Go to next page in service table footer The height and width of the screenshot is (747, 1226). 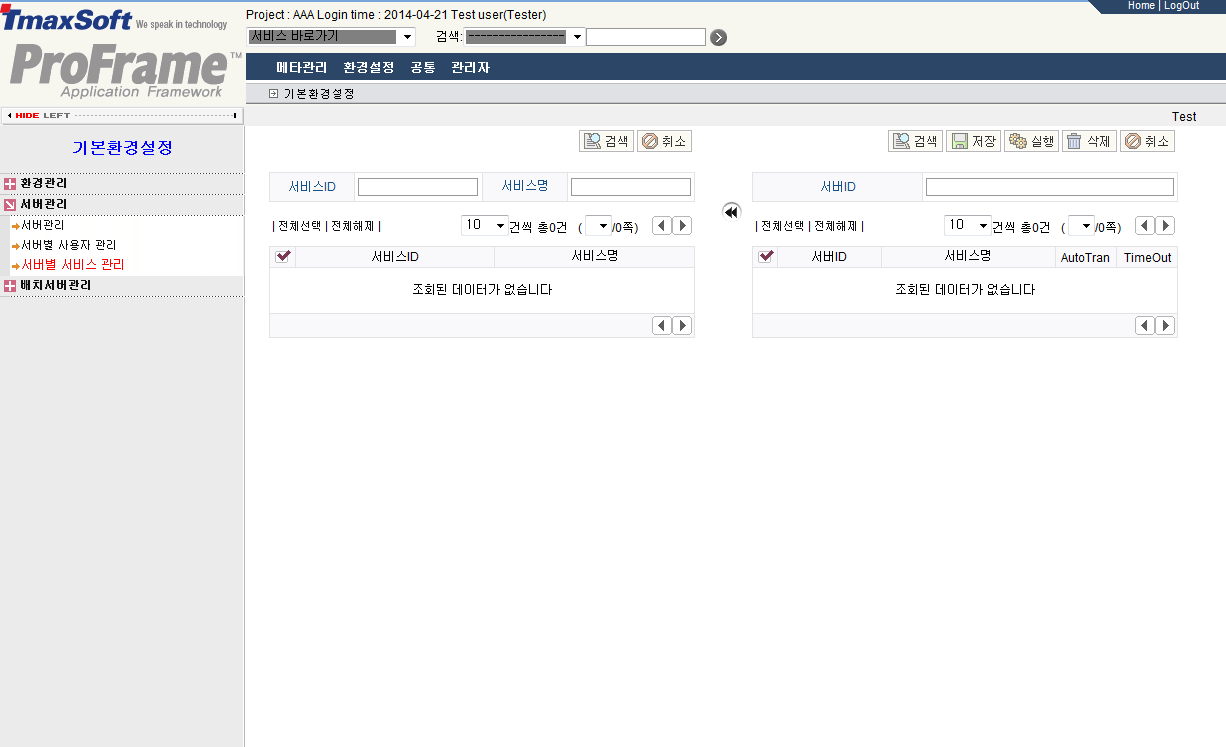(x=682, y=326)
